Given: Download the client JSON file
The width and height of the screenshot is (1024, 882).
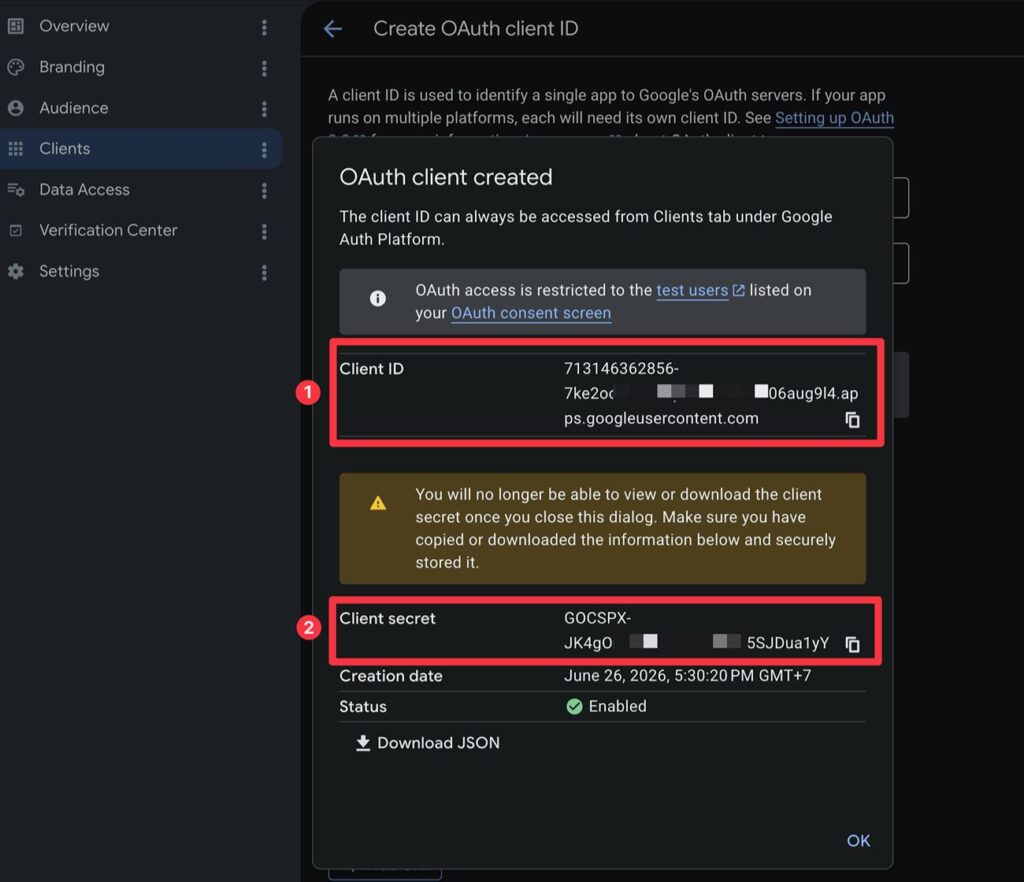Looking at the screenshot, I should (x=428, y=743).
